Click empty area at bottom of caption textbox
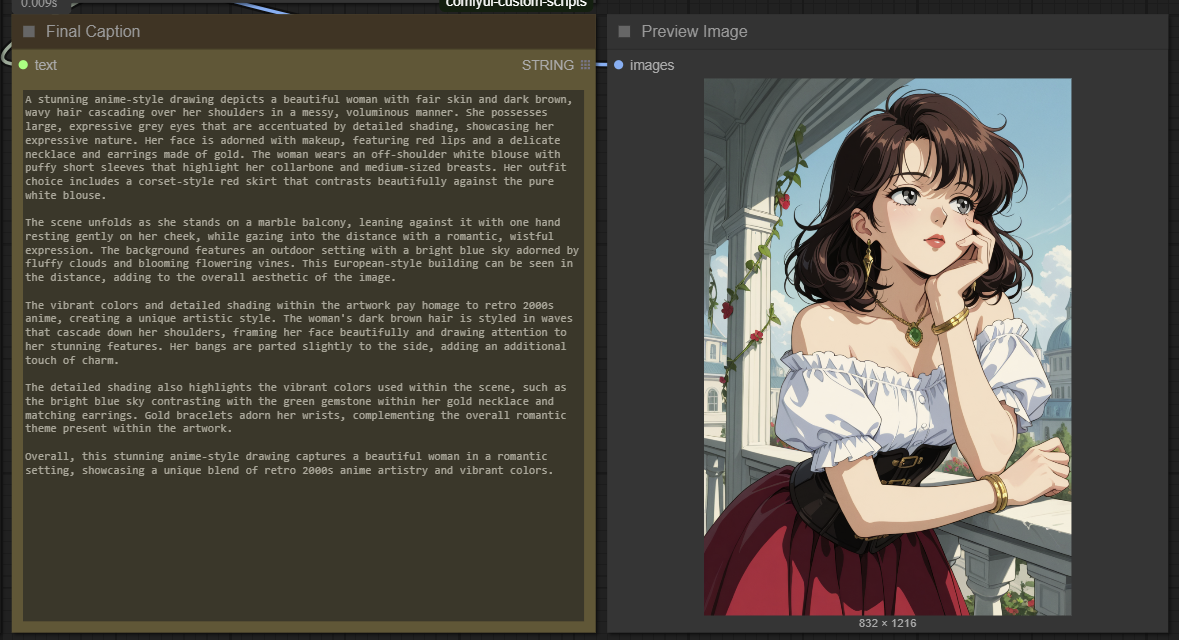Image resolution: width=1179 pixels, height=640 pixels. pyautogui.click(x=300, y=560)
